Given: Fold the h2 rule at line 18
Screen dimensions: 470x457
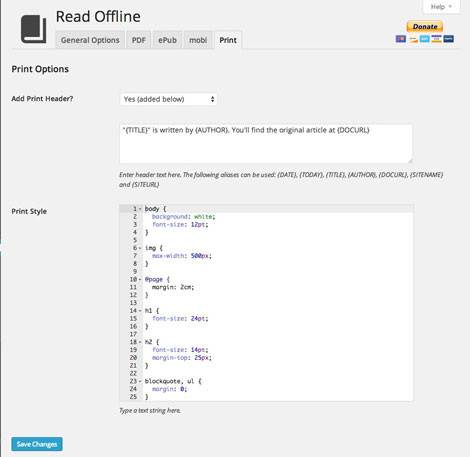Looking at the screenshot, I should click(140, 342).
